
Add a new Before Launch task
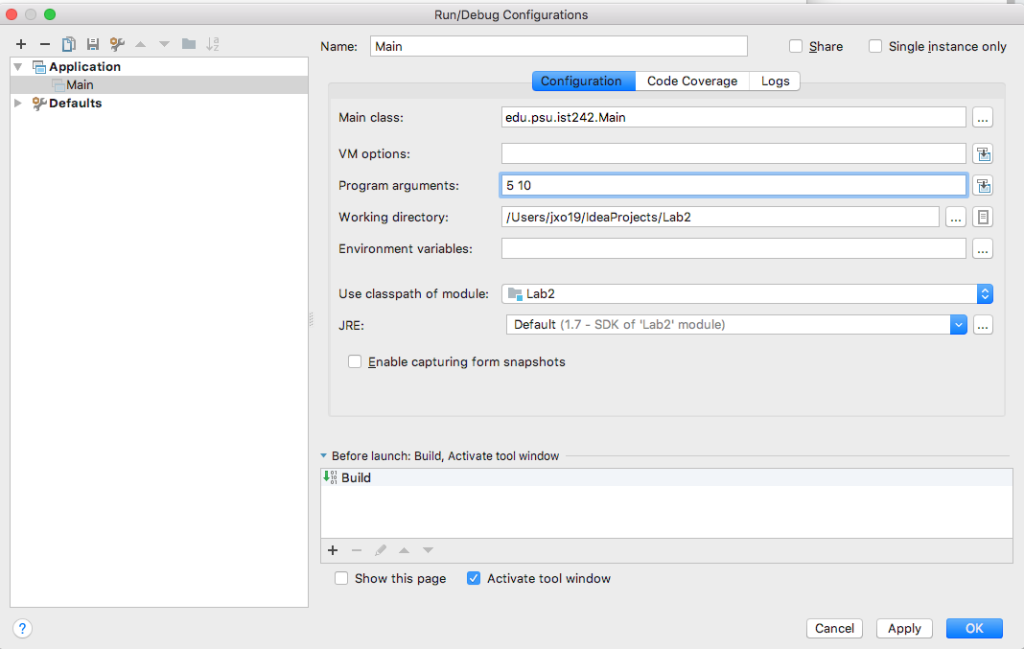(x=333, y=550)
